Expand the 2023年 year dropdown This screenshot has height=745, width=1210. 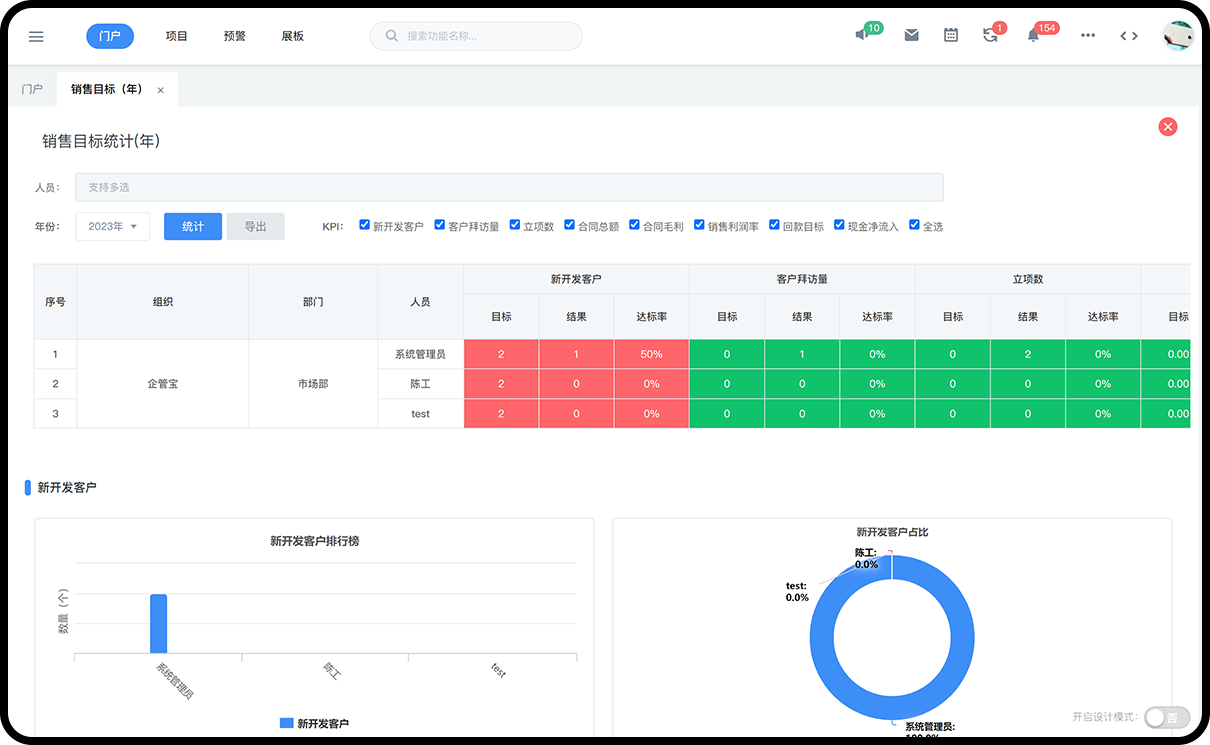pyautogui.click(x=112, y=226)
